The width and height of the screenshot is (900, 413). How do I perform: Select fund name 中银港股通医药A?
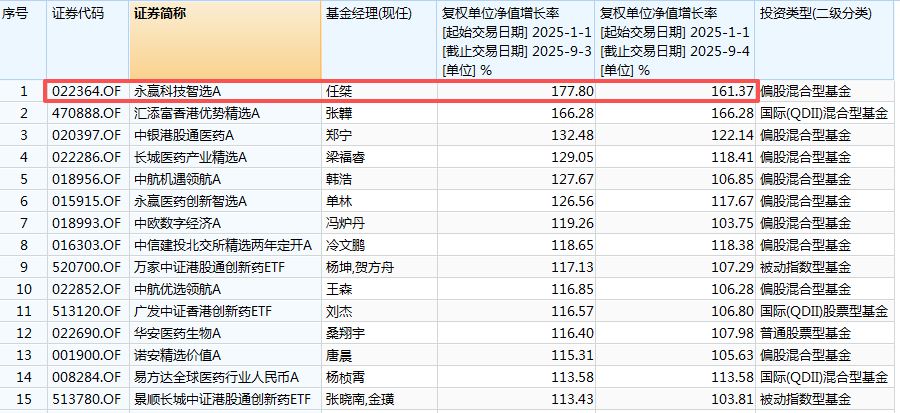pyautogui.click(x=184, y=135)
